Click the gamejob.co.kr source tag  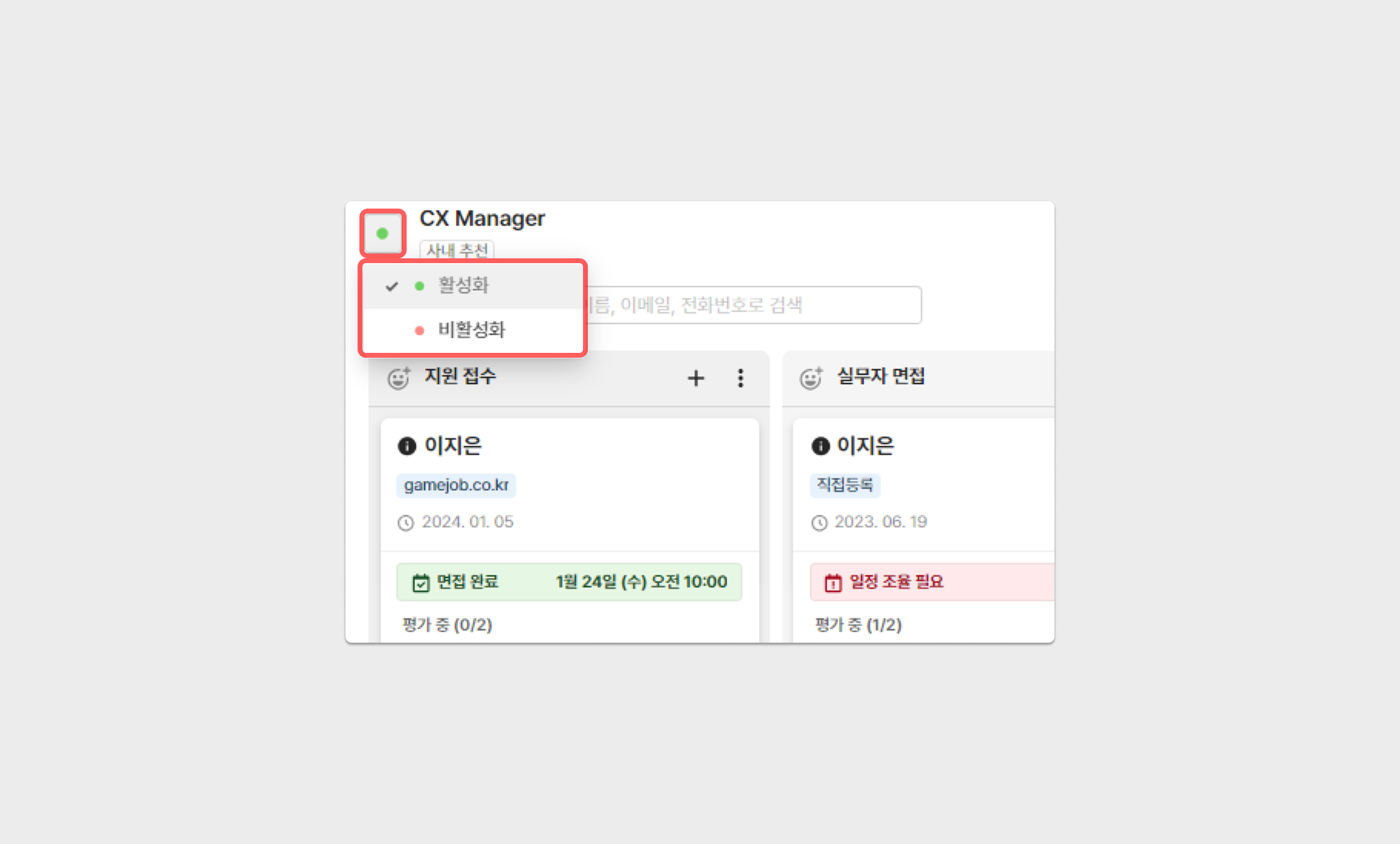[x=456, y=485]
